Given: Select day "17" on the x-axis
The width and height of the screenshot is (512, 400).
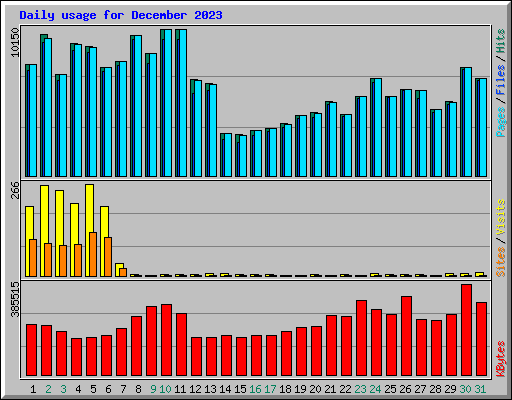Looking at the screenshot, I should click(270, 389).
